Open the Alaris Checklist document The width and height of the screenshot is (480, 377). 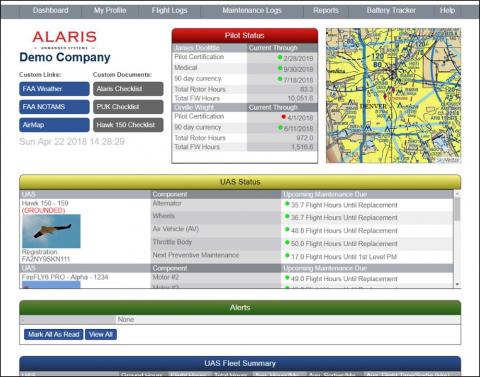pyautogui.click(x=128, y=89)
